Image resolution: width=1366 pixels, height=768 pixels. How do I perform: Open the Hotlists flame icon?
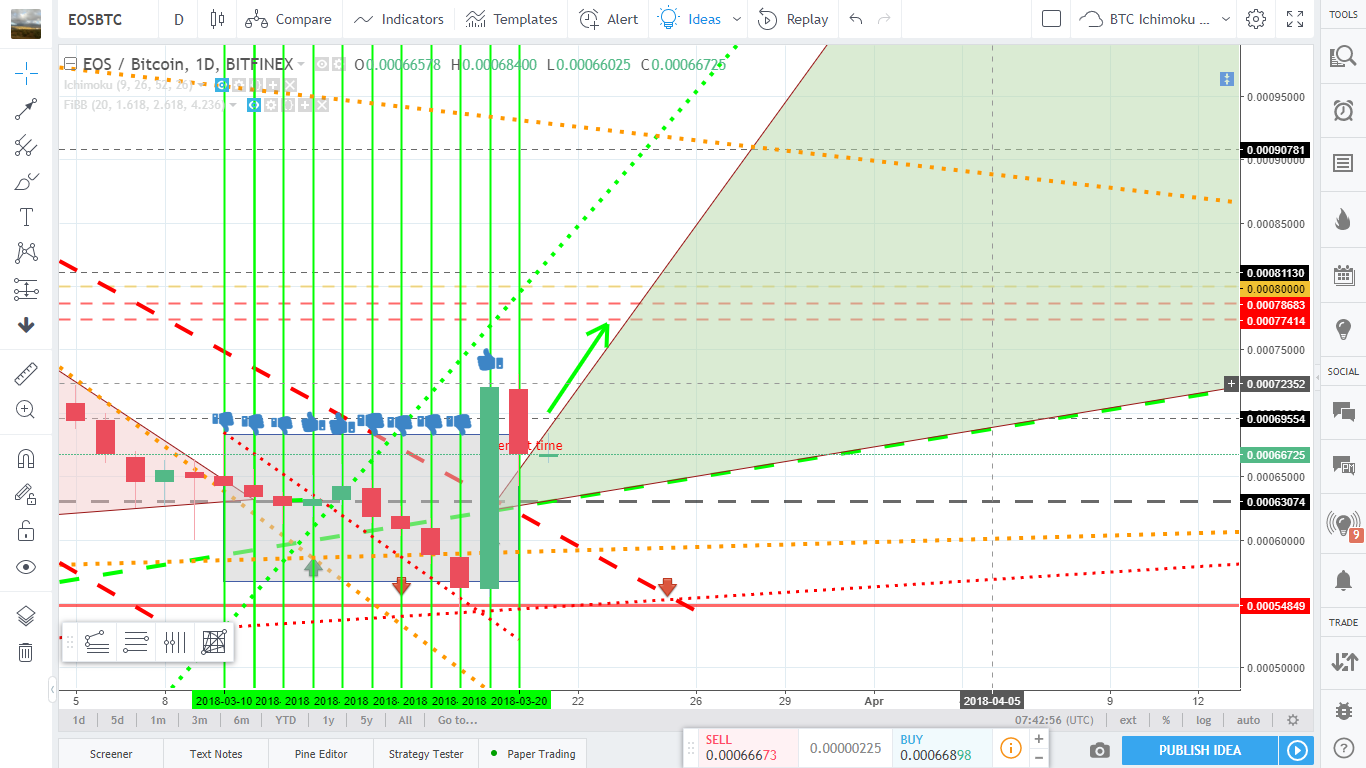click(x=1343, y=220)
